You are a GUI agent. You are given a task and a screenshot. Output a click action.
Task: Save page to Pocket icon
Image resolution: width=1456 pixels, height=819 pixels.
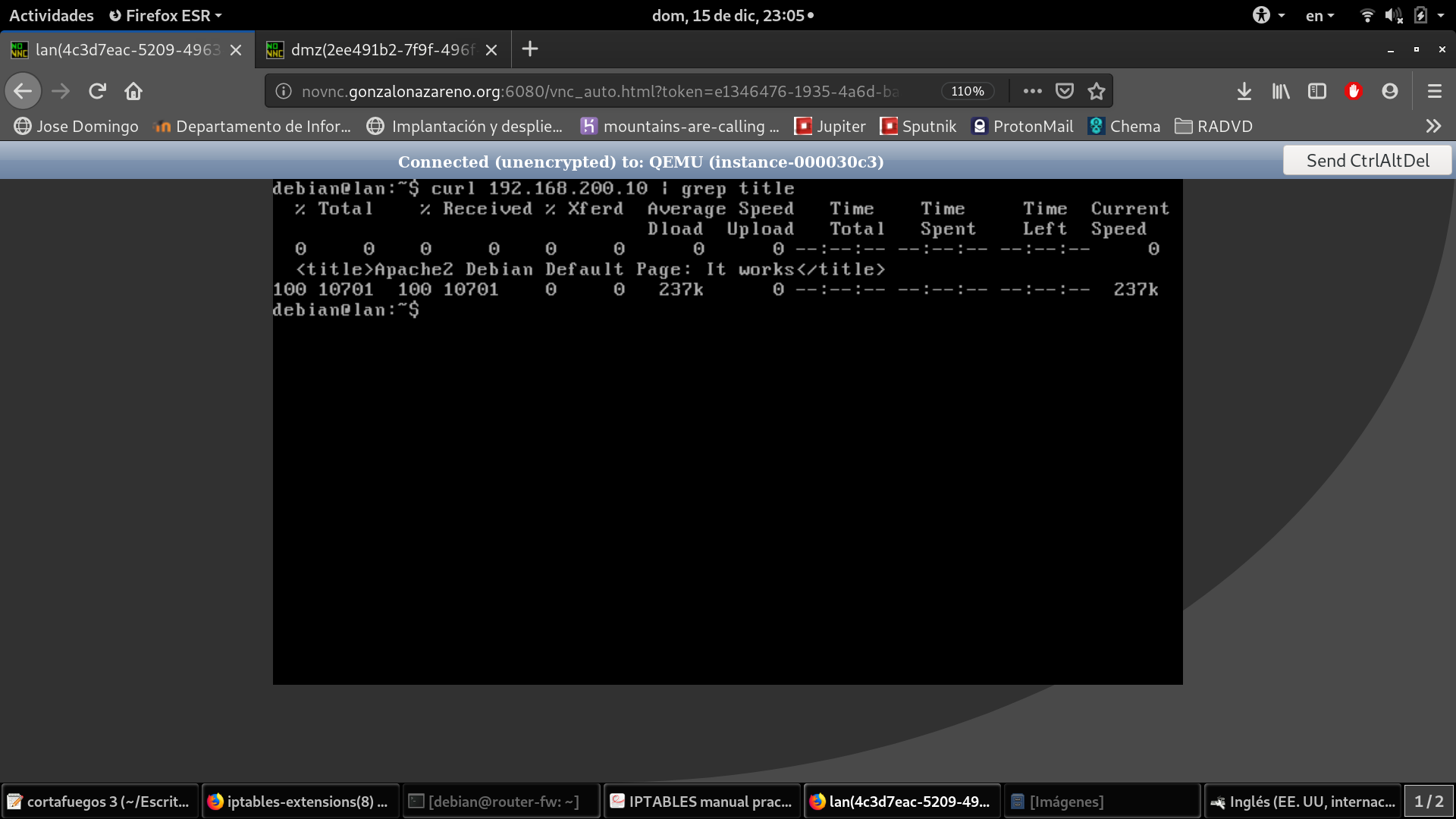pyautogui.click(x=1065, y=91)
